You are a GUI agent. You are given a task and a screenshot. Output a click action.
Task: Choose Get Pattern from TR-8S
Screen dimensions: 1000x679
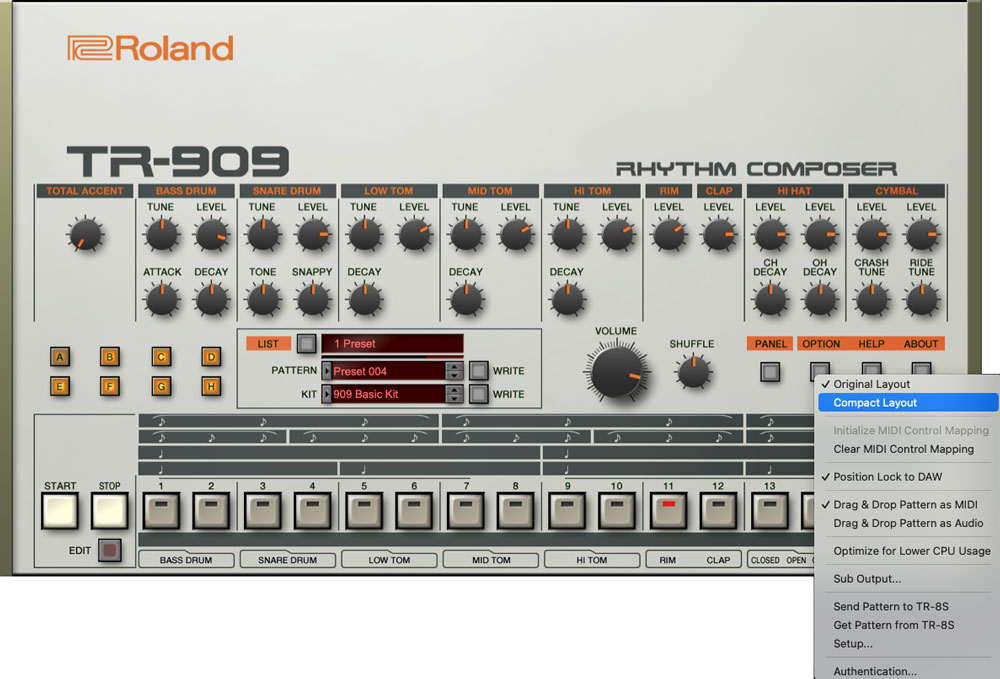pyautogui.click(x=908, y=625)
